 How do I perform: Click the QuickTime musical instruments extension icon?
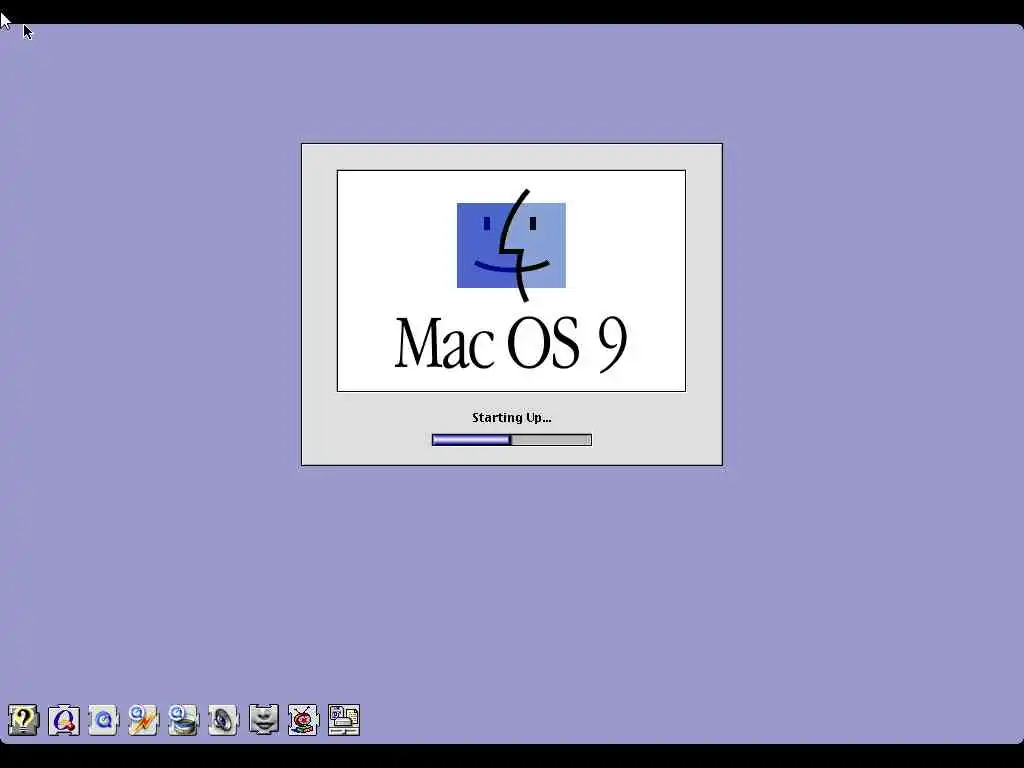point(64,720)
